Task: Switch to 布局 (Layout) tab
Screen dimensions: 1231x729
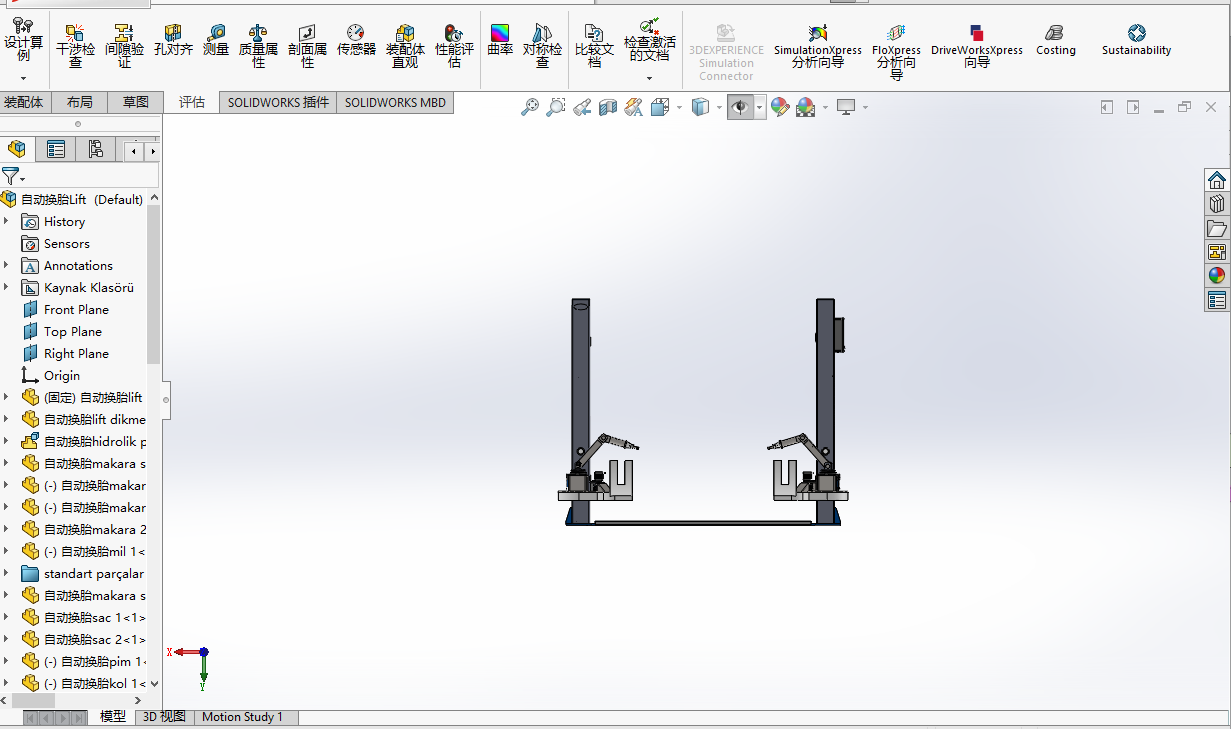Action: click(x=80, y=102)
